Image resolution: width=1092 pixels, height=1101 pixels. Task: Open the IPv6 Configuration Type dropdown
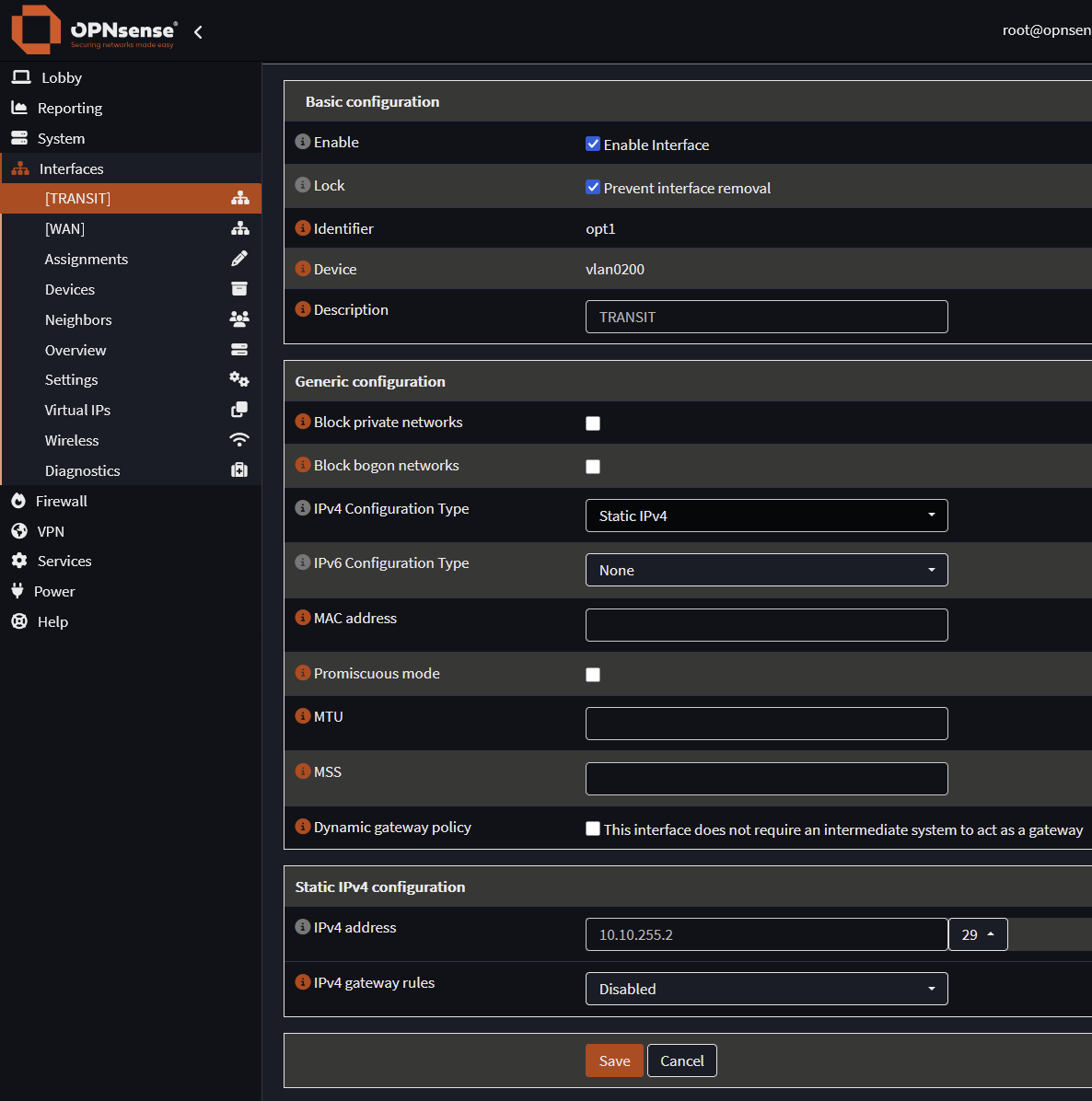click(x=766, y=570)
